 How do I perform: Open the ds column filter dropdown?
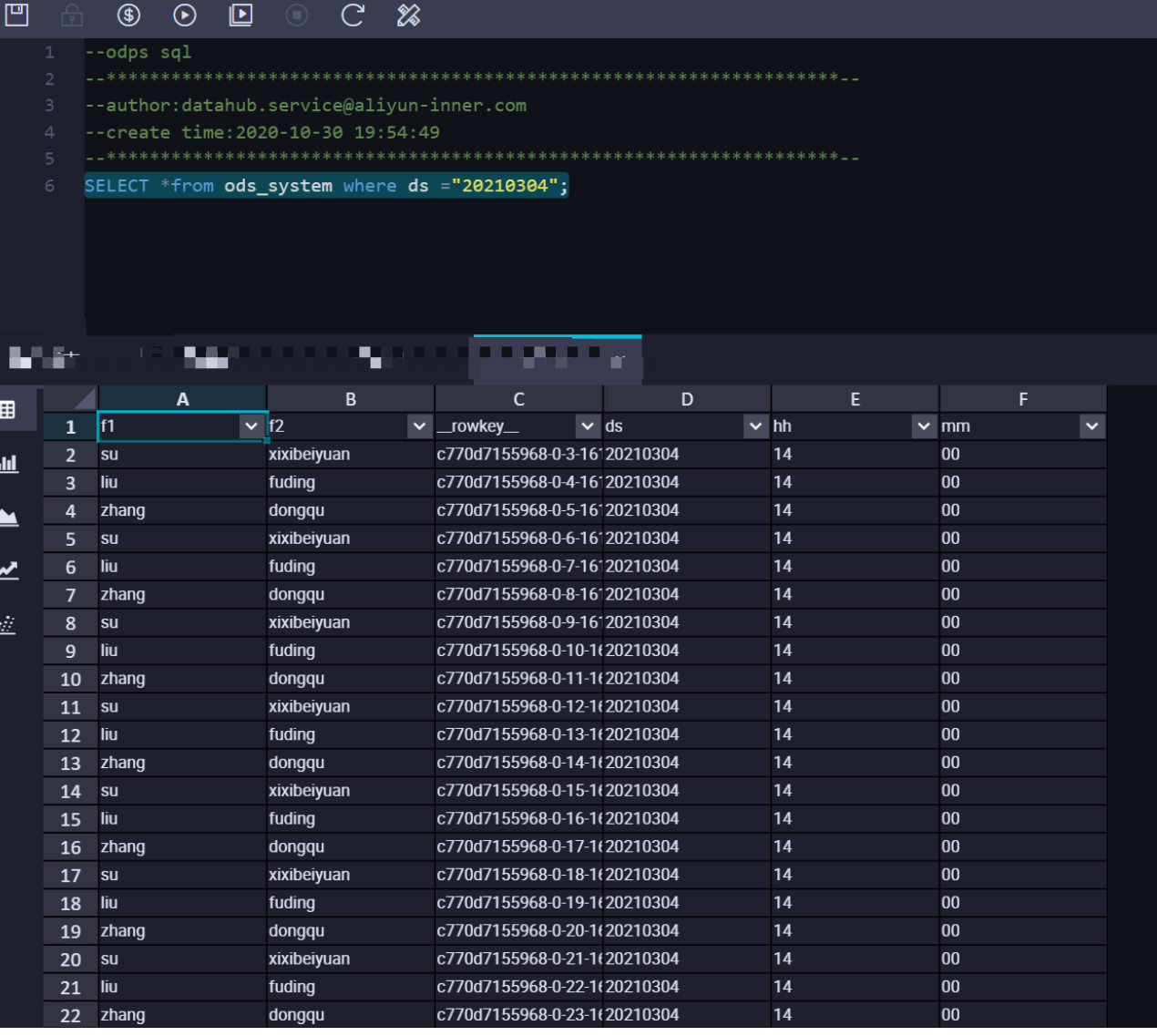coord(755,426)
